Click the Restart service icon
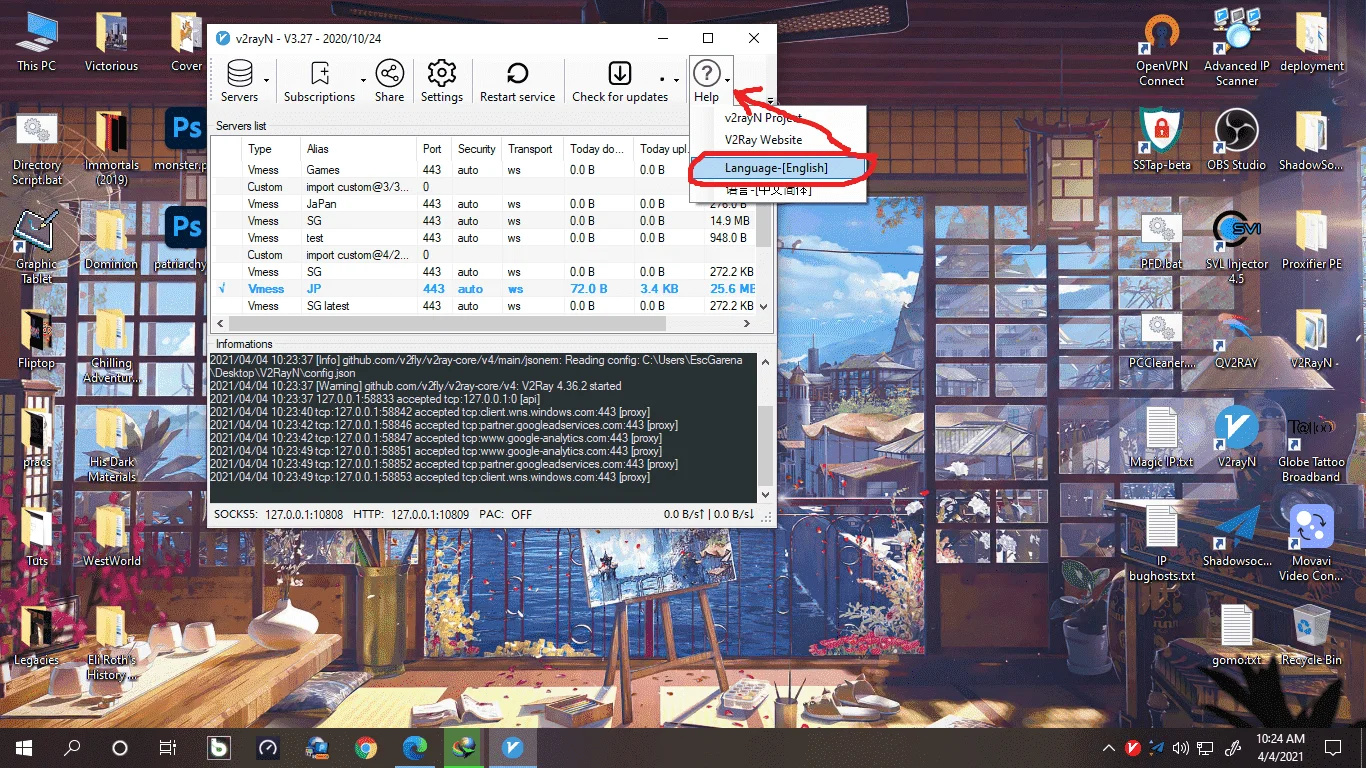This screenshot has width=1366, height=768. pos(517,74)
